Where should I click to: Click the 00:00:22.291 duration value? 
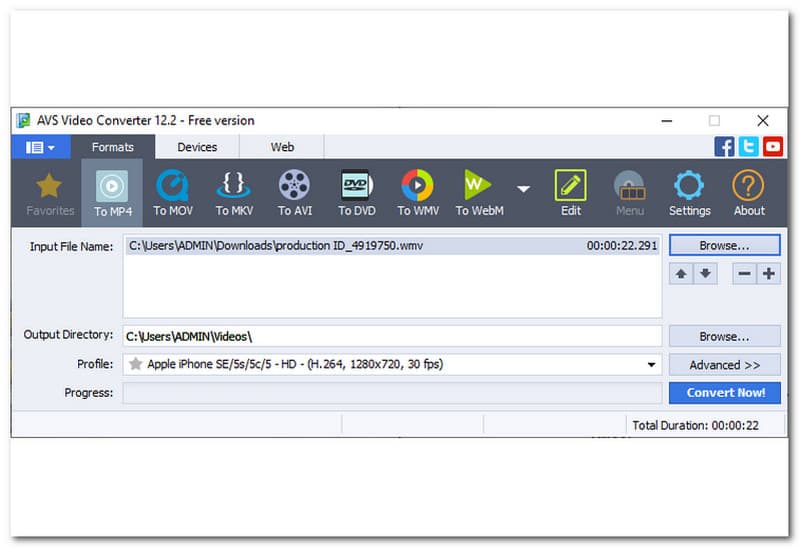pos(622,246)
